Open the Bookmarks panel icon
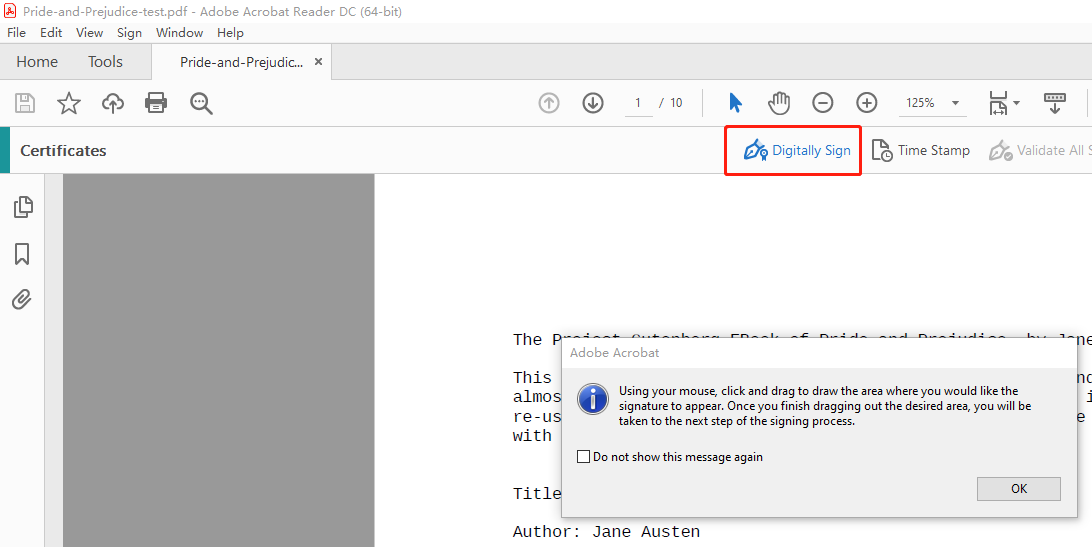 click(x=22, y=254)
